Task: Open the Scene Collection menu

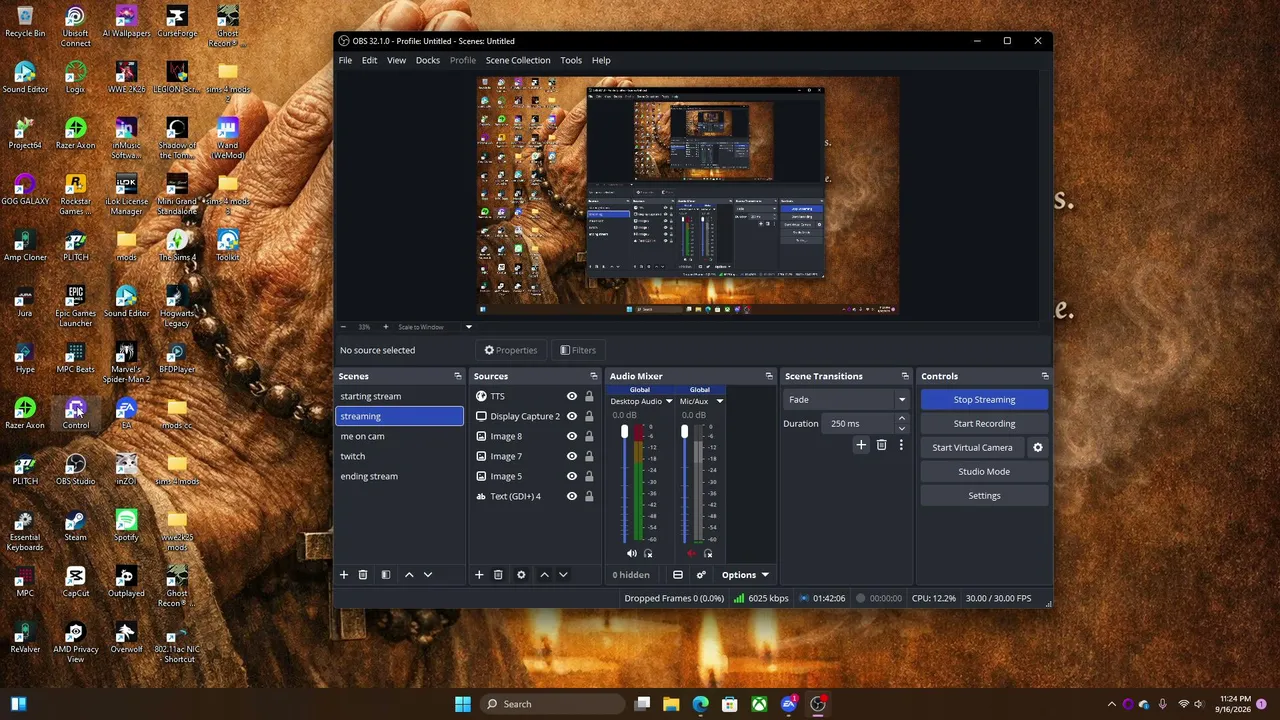Action: point(518,60)
